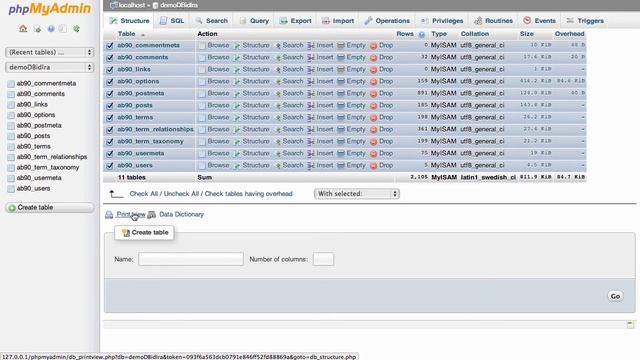
Task: Go to phpMyAdmin home icon
Action: [x=23, y=29]
